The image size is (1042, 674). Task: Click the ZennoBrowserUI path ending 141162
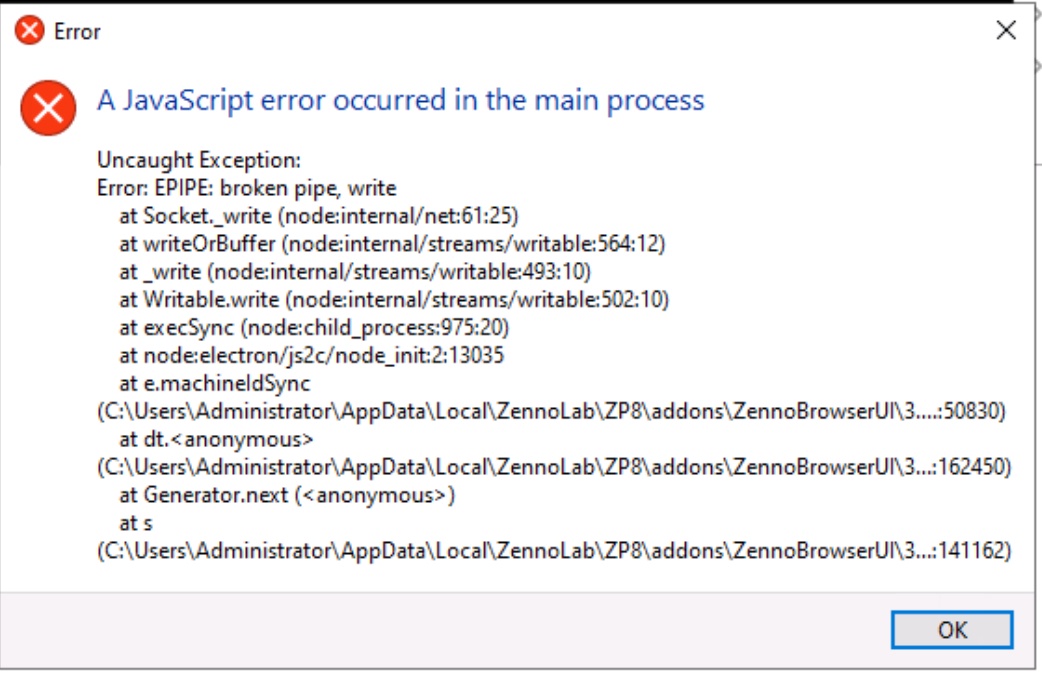(x=554, y=551)
